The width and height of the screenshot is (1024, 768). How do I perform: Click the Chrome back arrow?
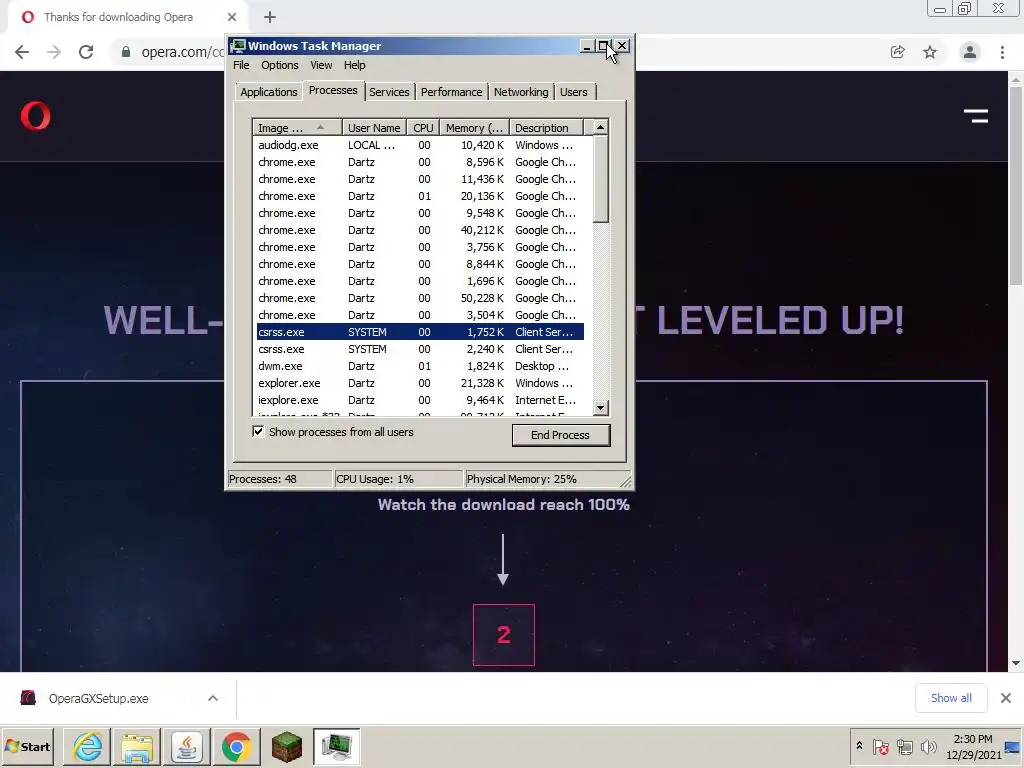tap(22, 52)
